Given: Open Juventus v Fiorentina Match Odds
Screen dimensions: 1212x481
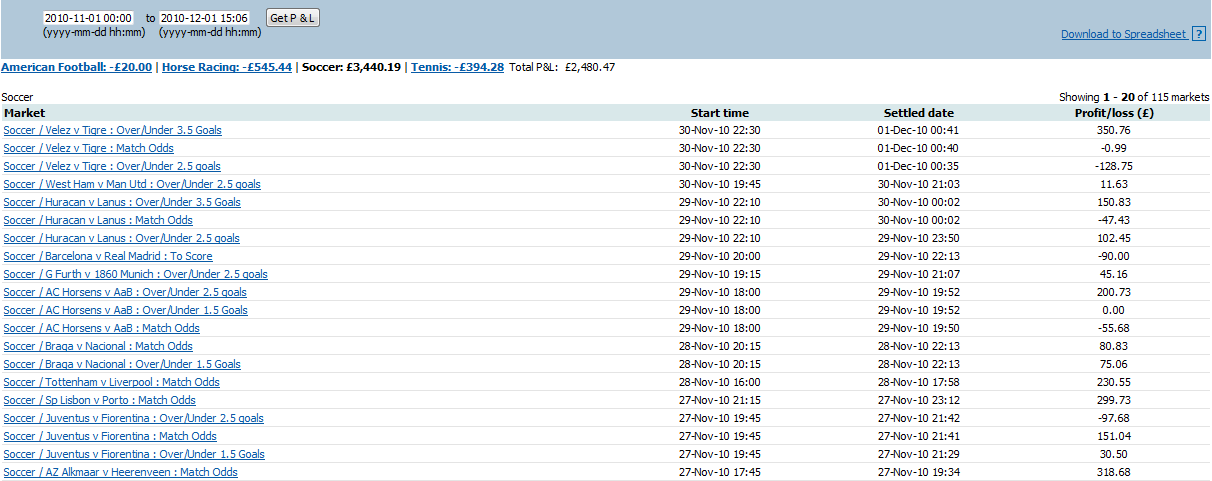Looking at the screenshot, I should [110, 436].
